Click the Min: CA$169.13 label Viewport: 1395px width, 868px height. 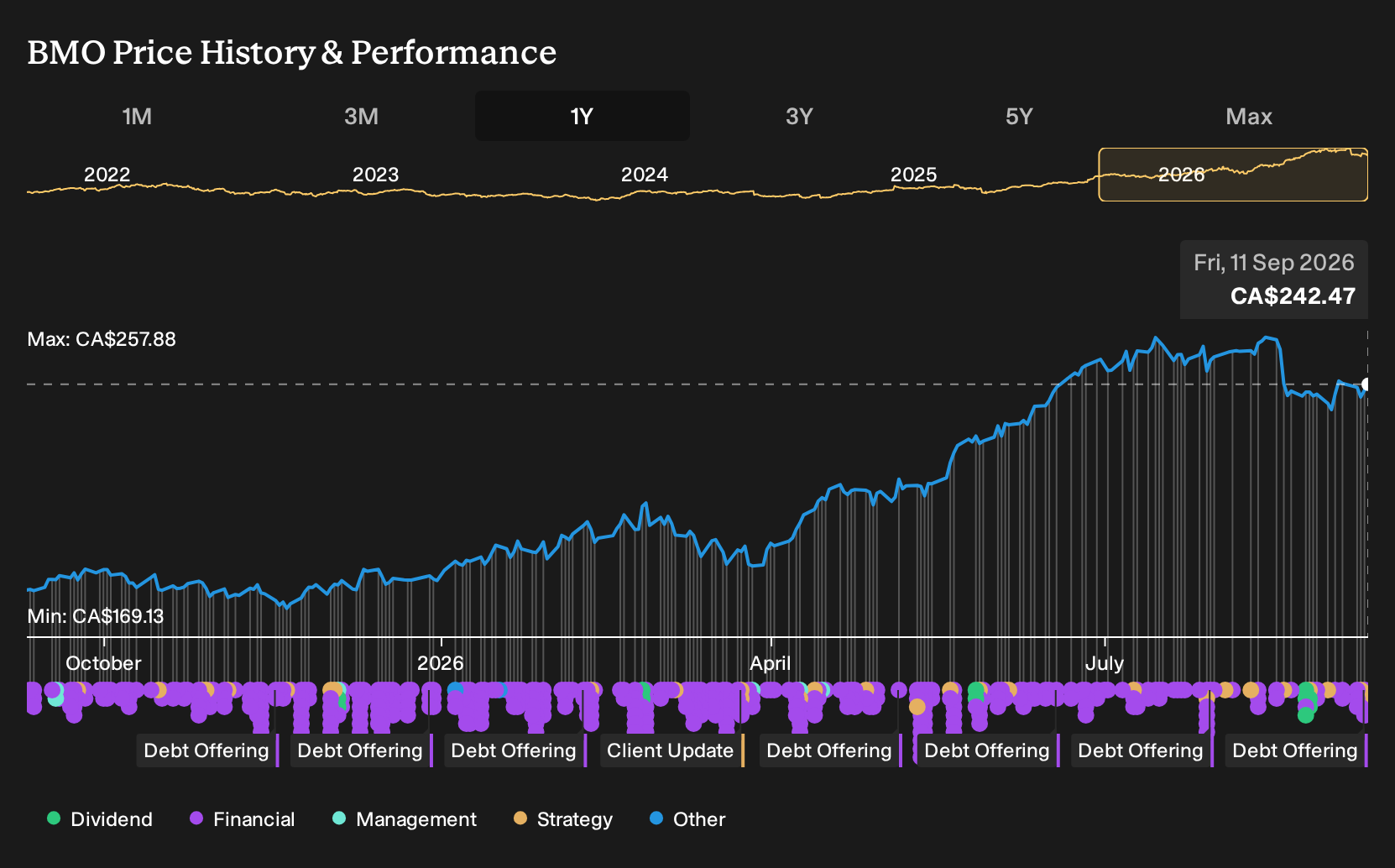[96, 616]
